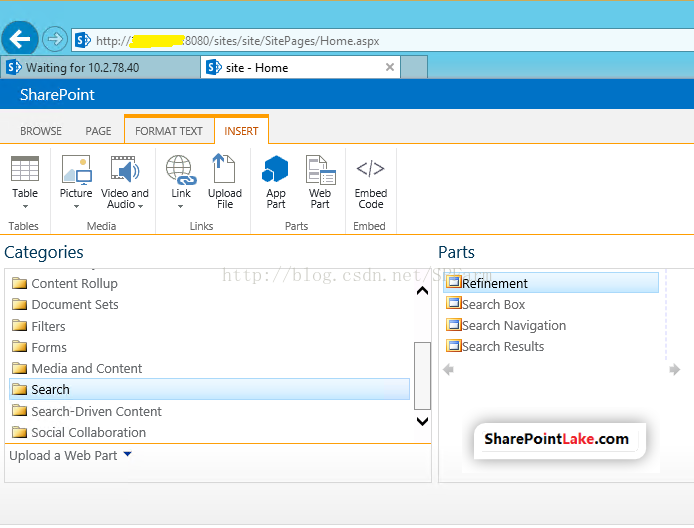
Task: Expand the Link dropdown arrow
Action: (180, 206)
